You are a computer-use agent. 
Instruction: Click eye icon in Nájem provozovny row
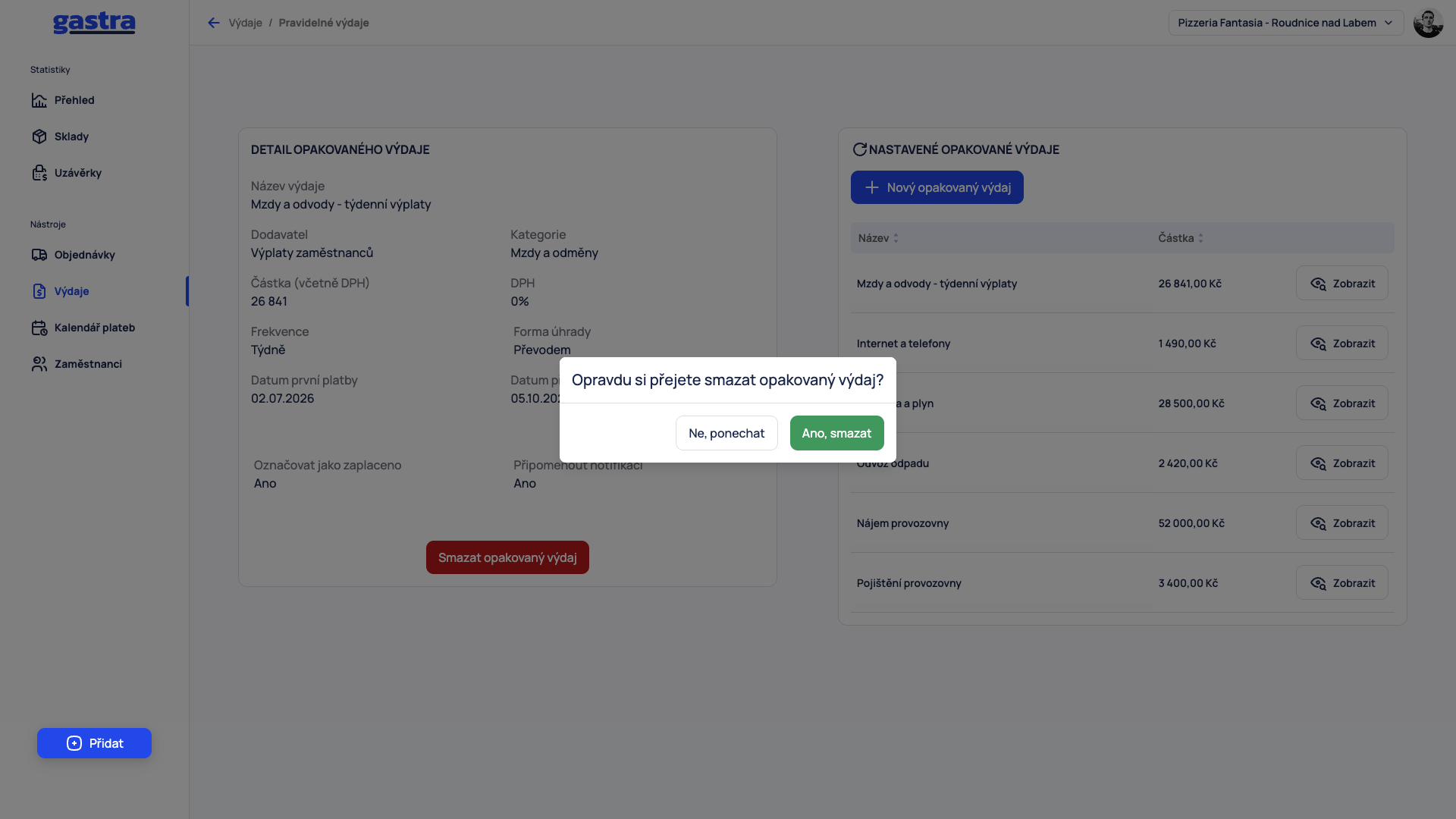(1318, 523)
